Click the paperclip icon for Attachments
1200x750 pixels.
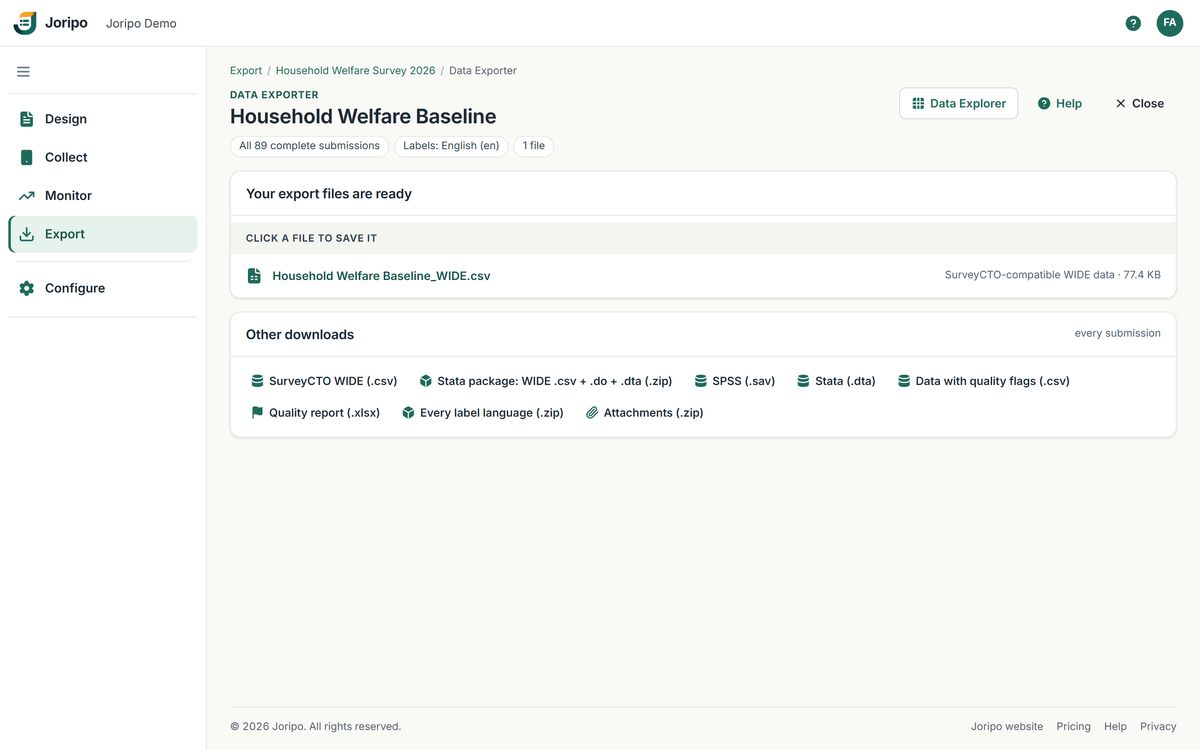592,413
